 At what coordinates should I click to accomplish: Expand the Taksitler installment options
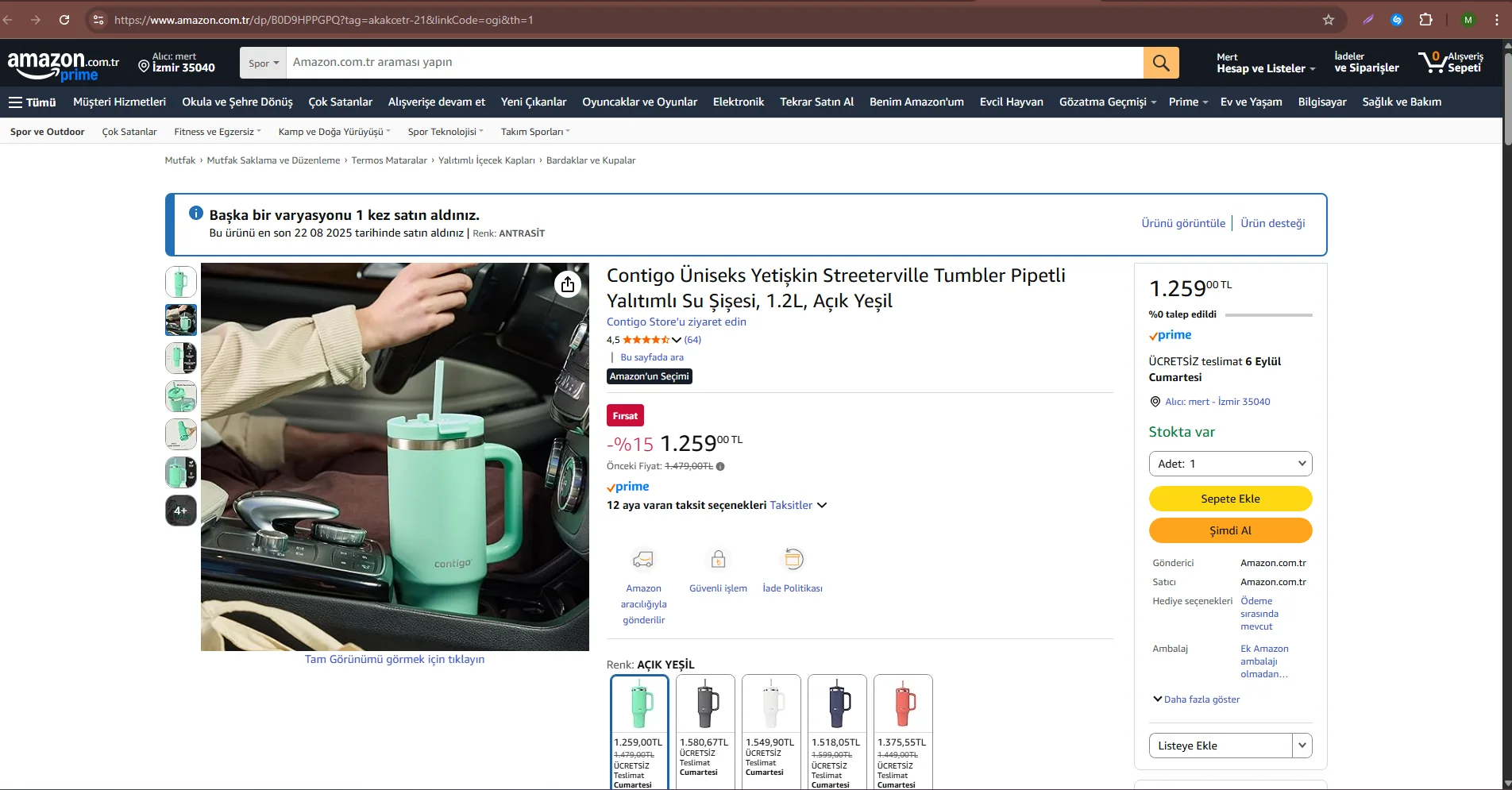click(798, 505)
